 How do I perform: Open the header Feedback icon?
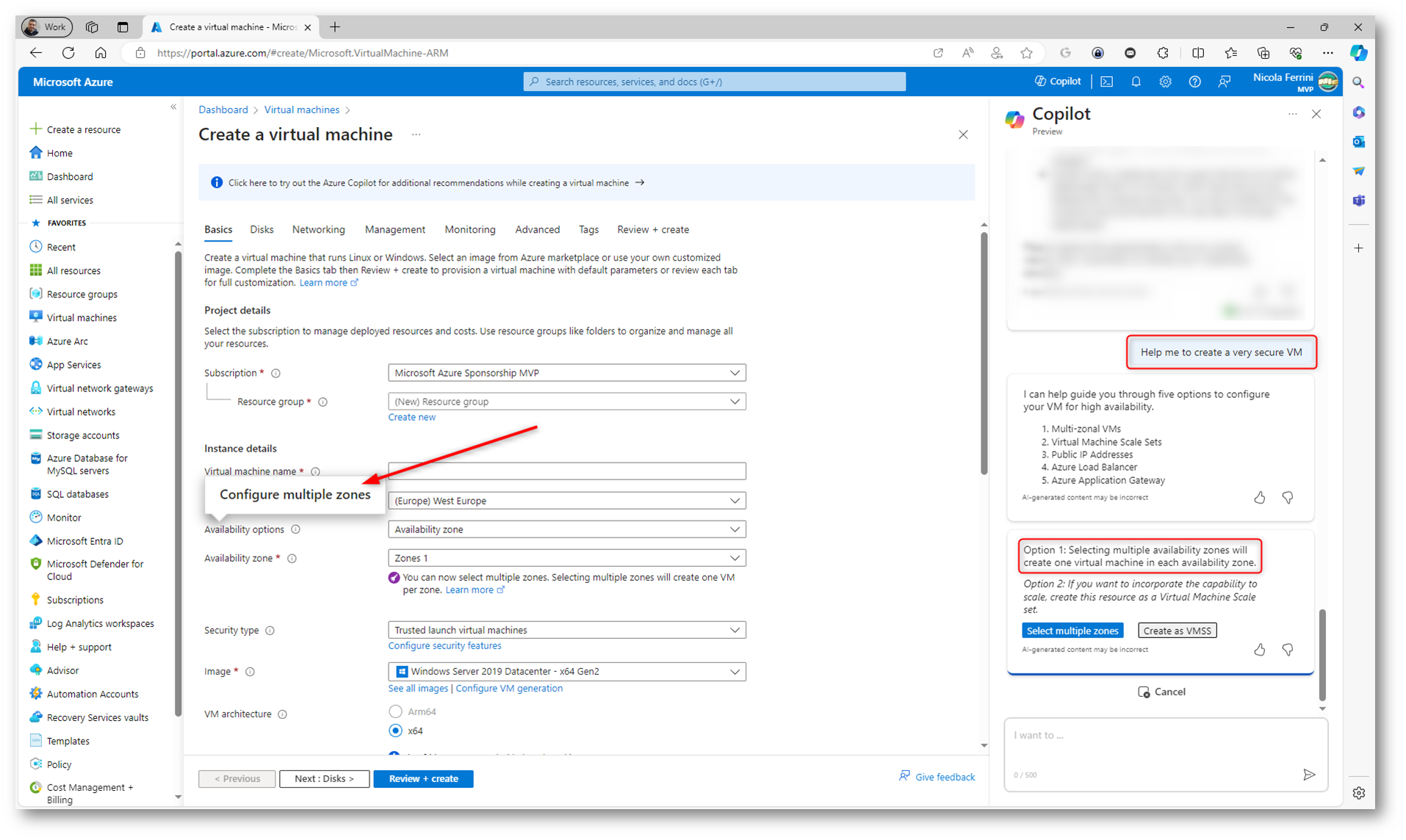1225,82
